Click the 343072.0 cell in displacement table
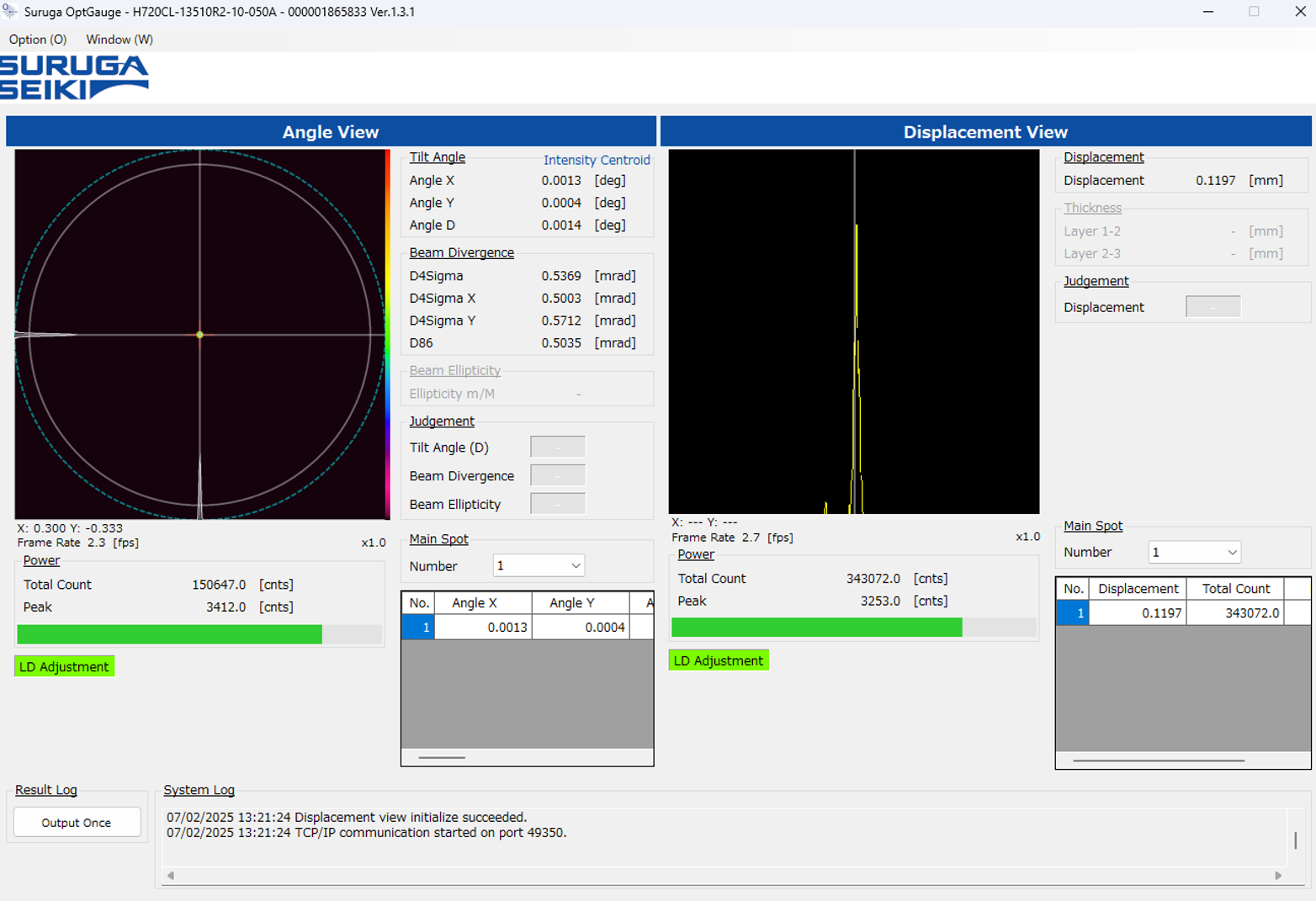The width and height of the screenshot is (1316, 901). (1235, 612)
